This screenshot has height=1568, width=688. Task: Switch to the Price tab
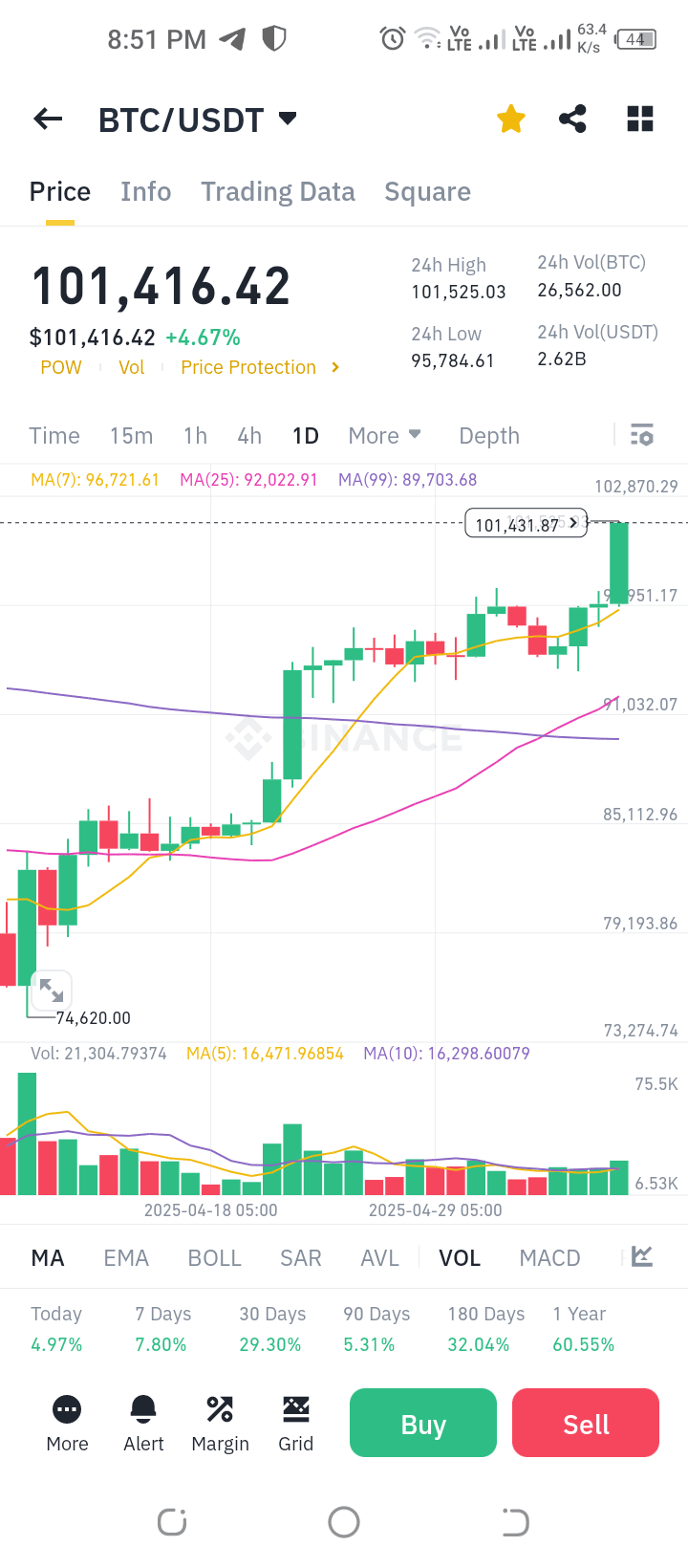(x=60, y=192)
